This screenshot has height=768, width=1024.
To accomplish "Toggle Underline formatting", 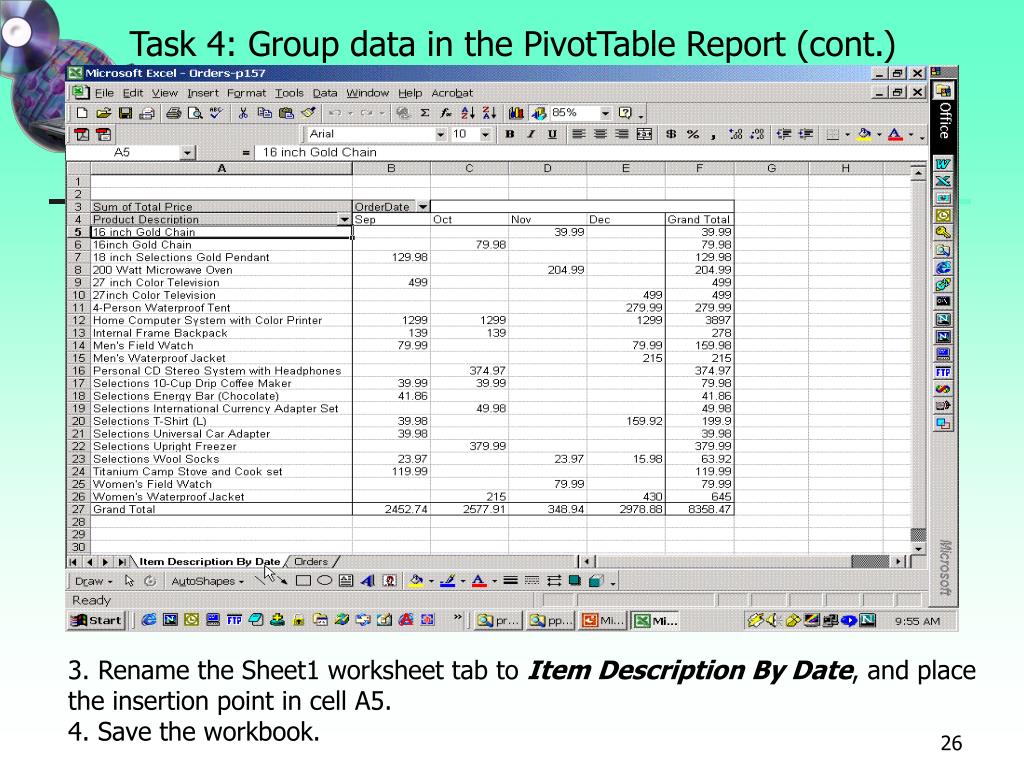I will click(x=552, y=135).
